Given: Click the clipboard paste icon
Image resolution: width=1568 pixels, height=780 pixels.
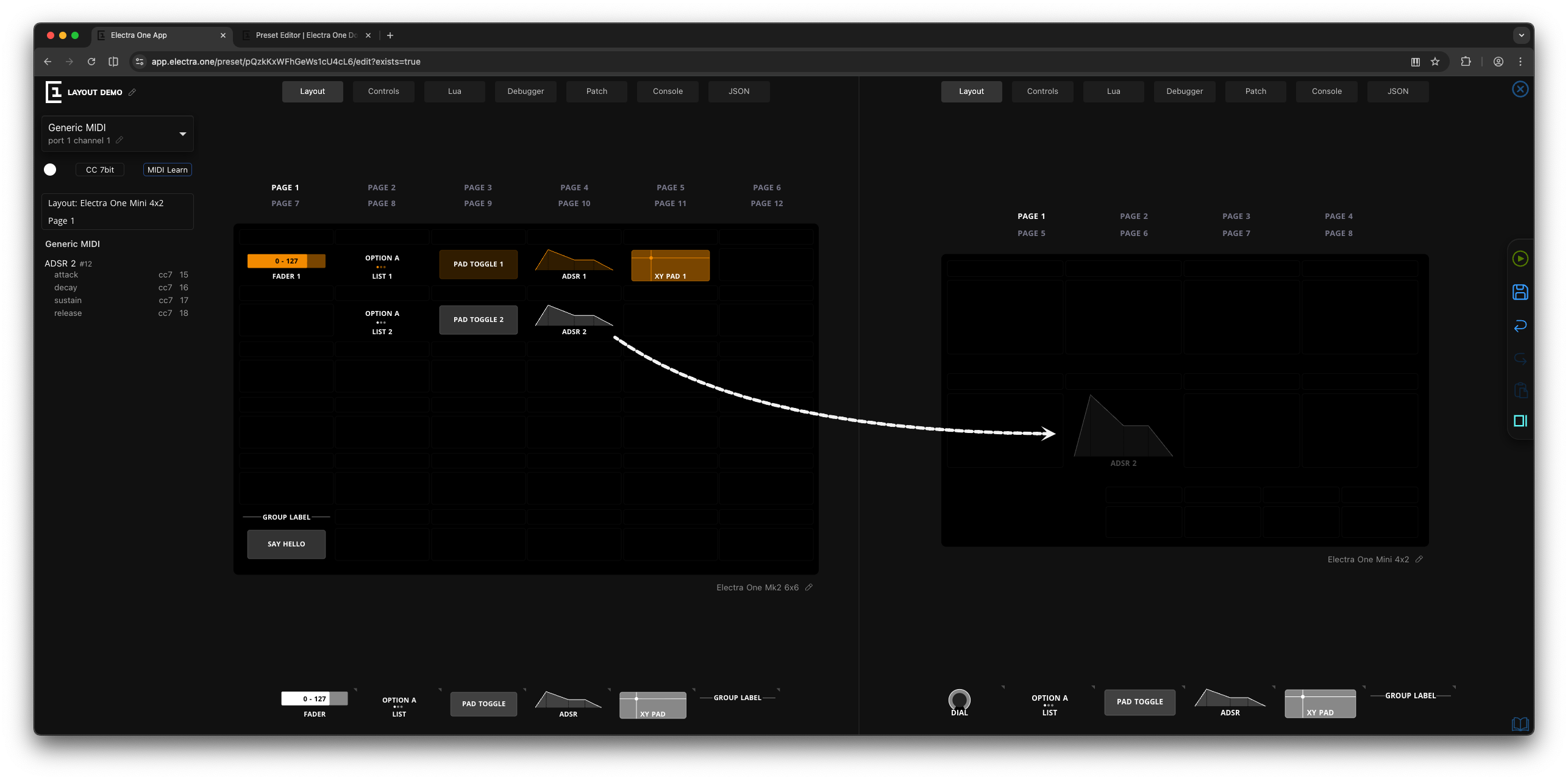Looking at the screenshot, I should pyautogui.click(x=1520, y=390).
